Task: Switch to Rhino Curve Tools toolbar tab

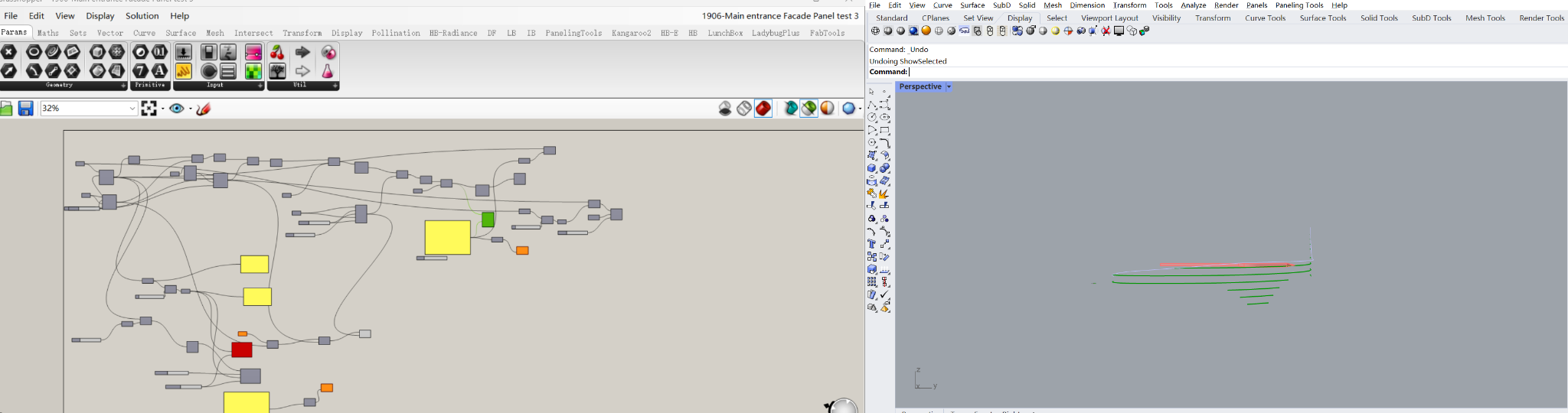Action: pos(1265,18)
